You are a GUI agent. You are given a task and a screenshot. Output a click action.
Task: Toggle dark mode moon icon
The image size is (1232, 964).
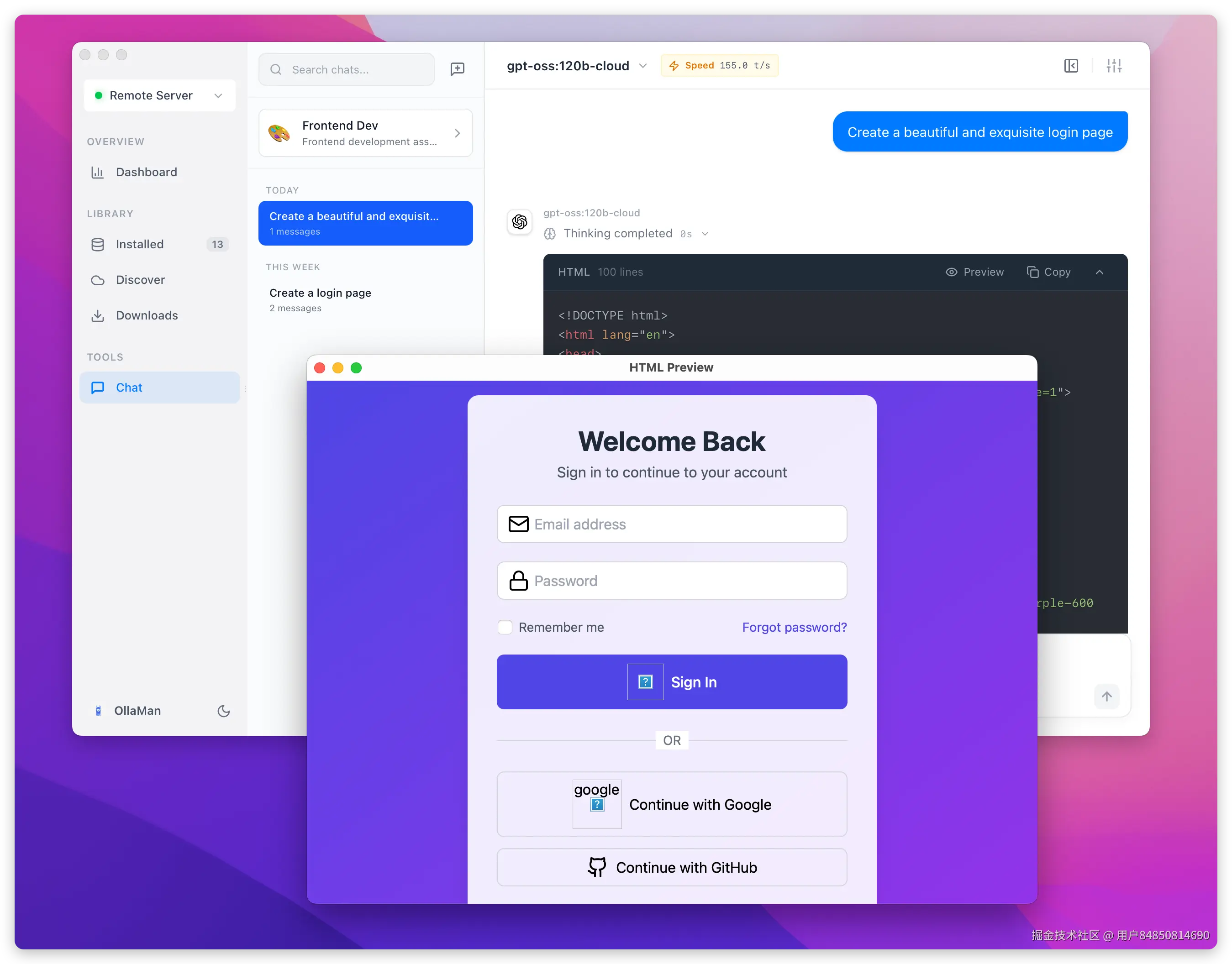click(224, 711)
